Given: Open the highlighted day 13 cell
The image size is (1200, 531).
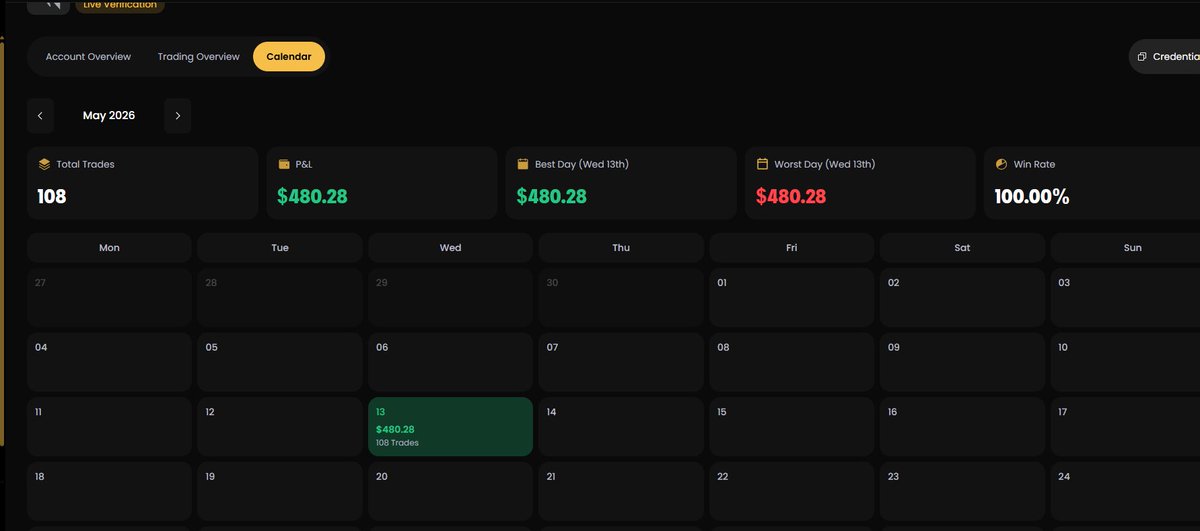Looking at the screenshot, I should pos(450,427).
